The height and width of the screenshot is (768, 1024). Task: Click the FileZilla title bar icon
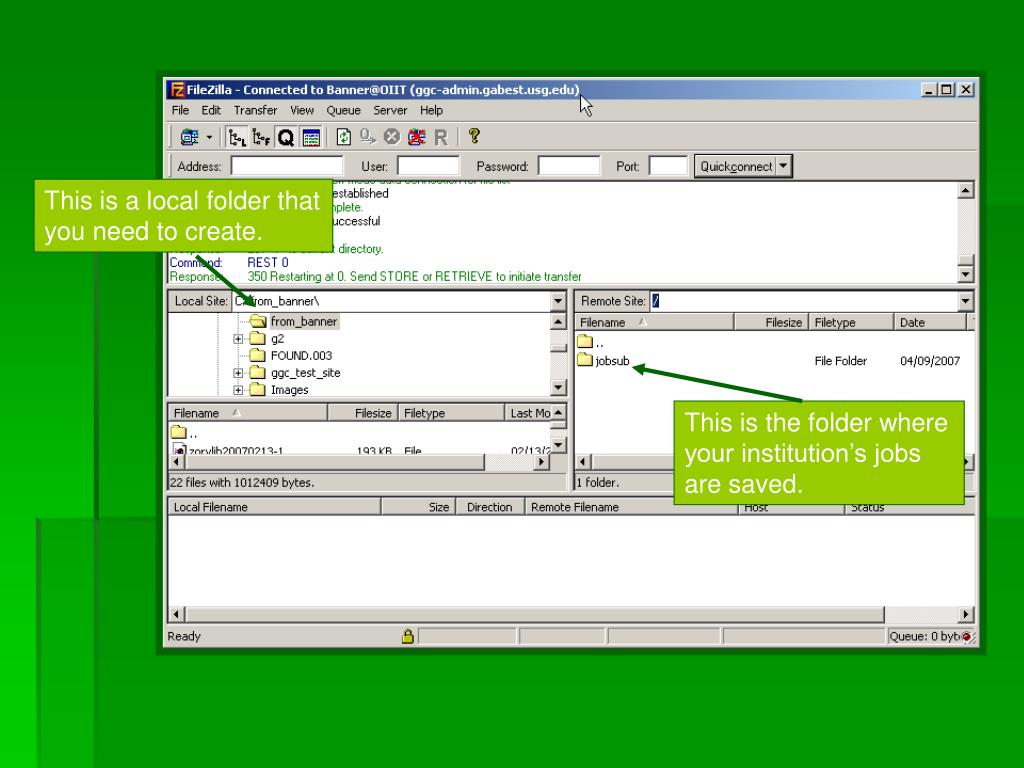click(176, 89)
